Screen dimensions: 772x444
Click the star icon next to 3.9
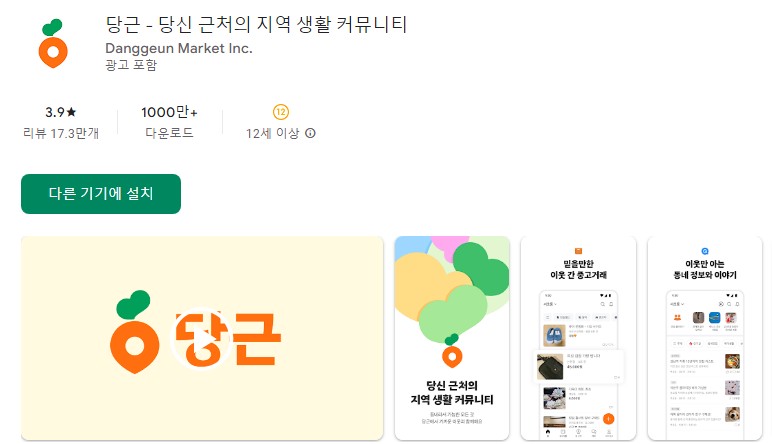click(x=71, y=112)
